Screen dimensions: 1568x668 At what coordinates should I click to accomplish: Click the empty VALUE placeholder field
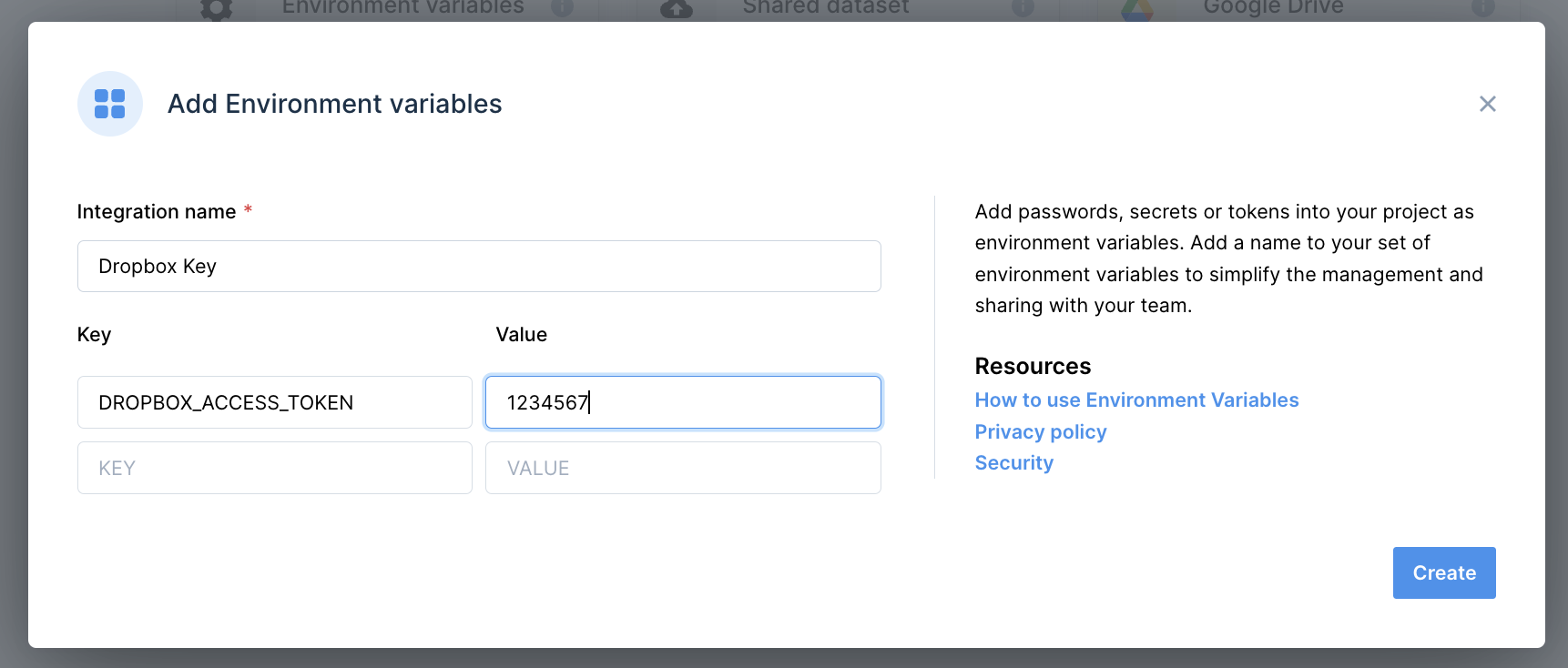coord(683,468)
